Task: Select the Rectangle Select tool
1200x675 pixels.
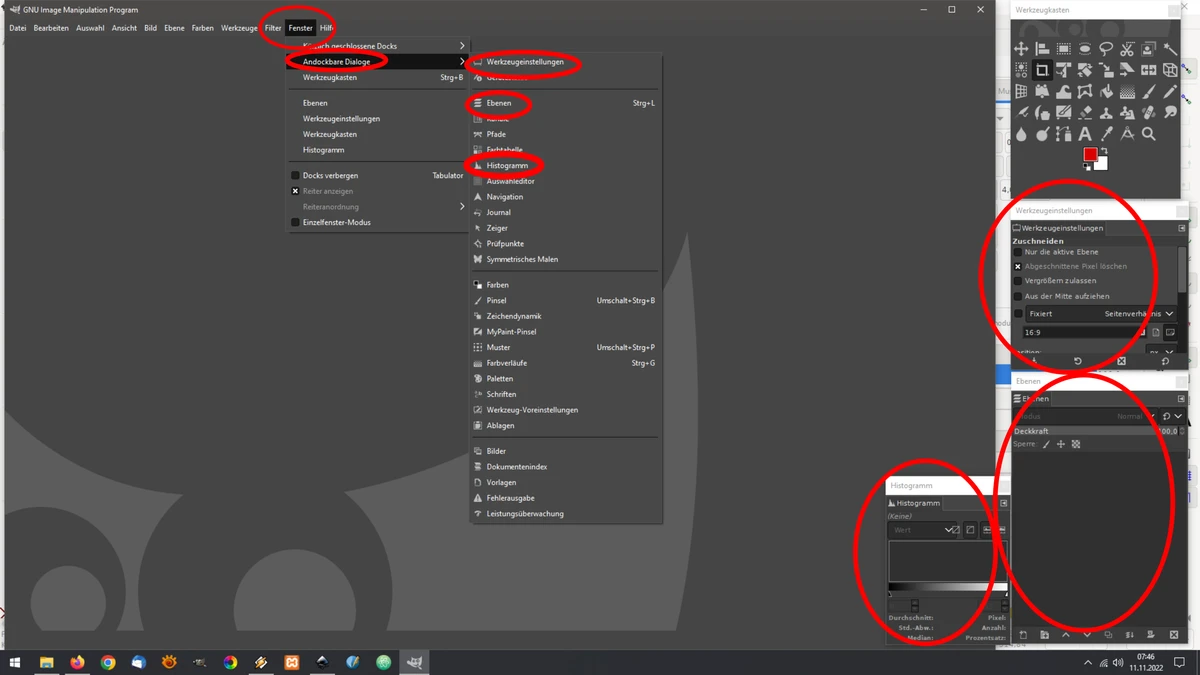Action: pyautogui.click(x=1064, y=49)
